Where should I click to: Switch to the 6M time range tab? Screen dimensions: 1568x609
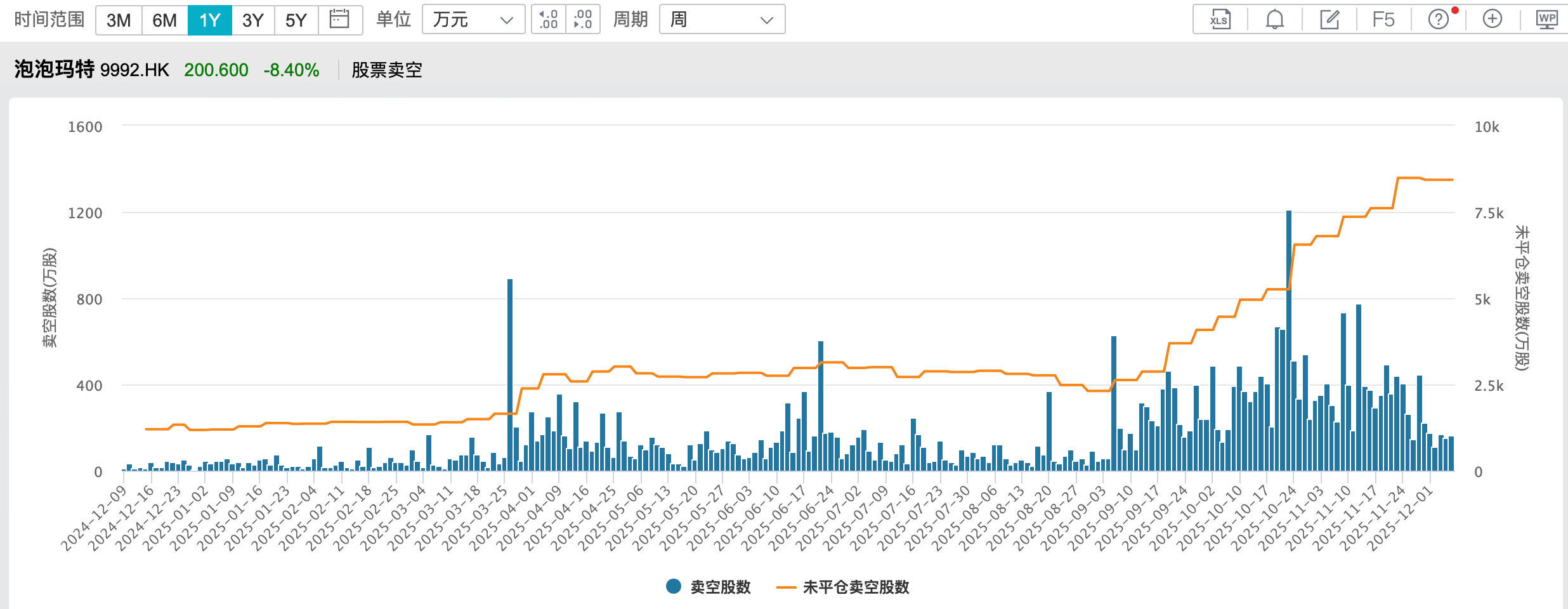164,20
